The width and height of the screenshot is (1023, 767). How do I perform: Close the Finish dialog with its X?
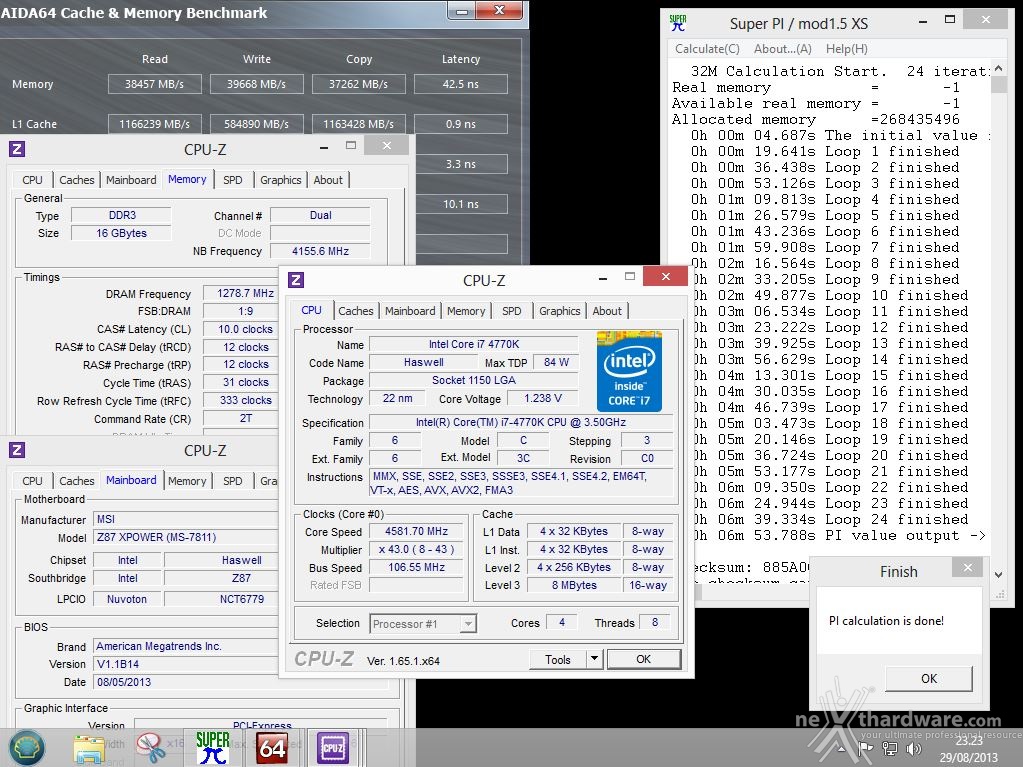click(968, 567)
